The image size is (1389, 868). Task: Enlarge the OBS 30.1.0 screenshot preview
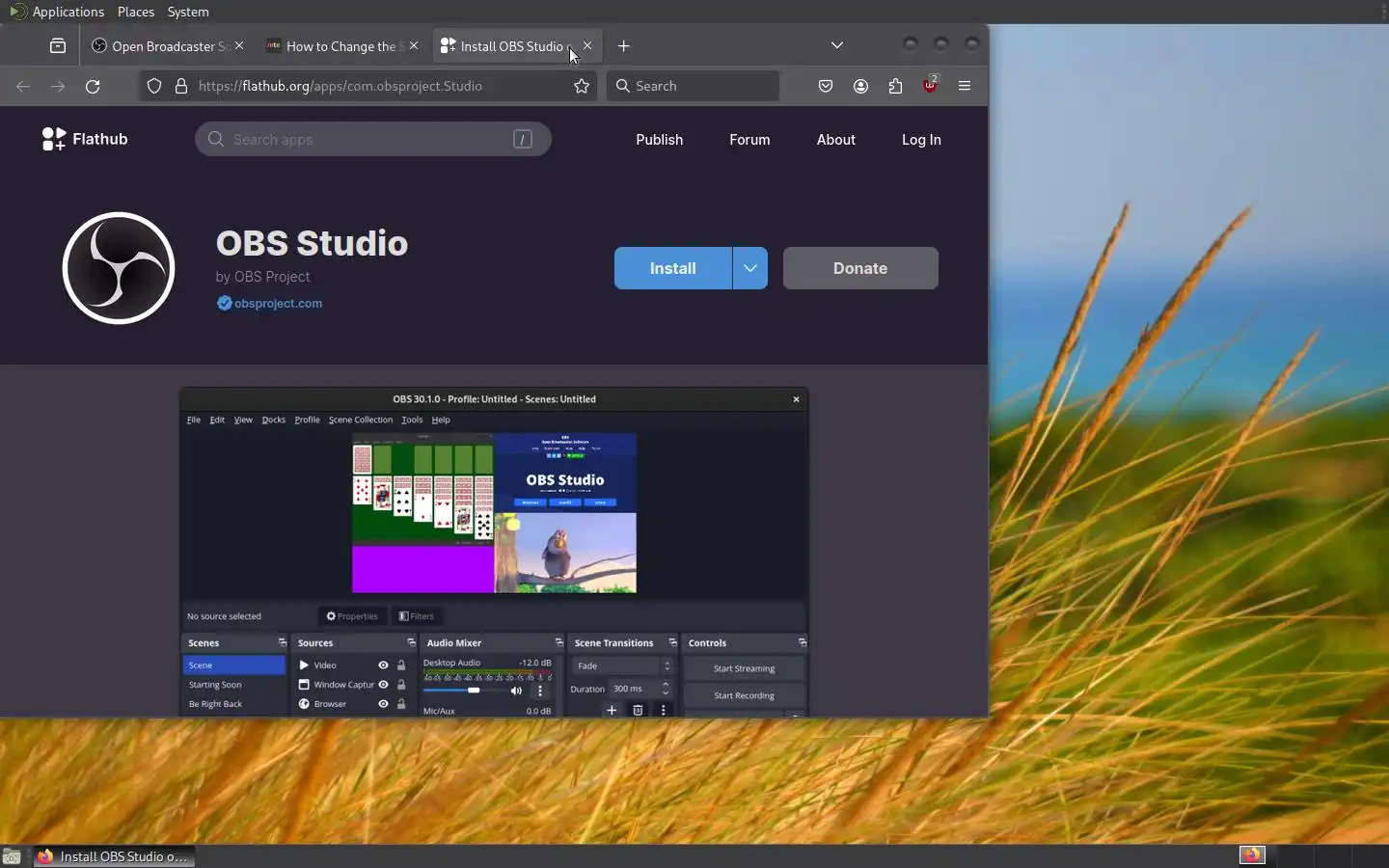pyautogui.click(x=494, y=553)
